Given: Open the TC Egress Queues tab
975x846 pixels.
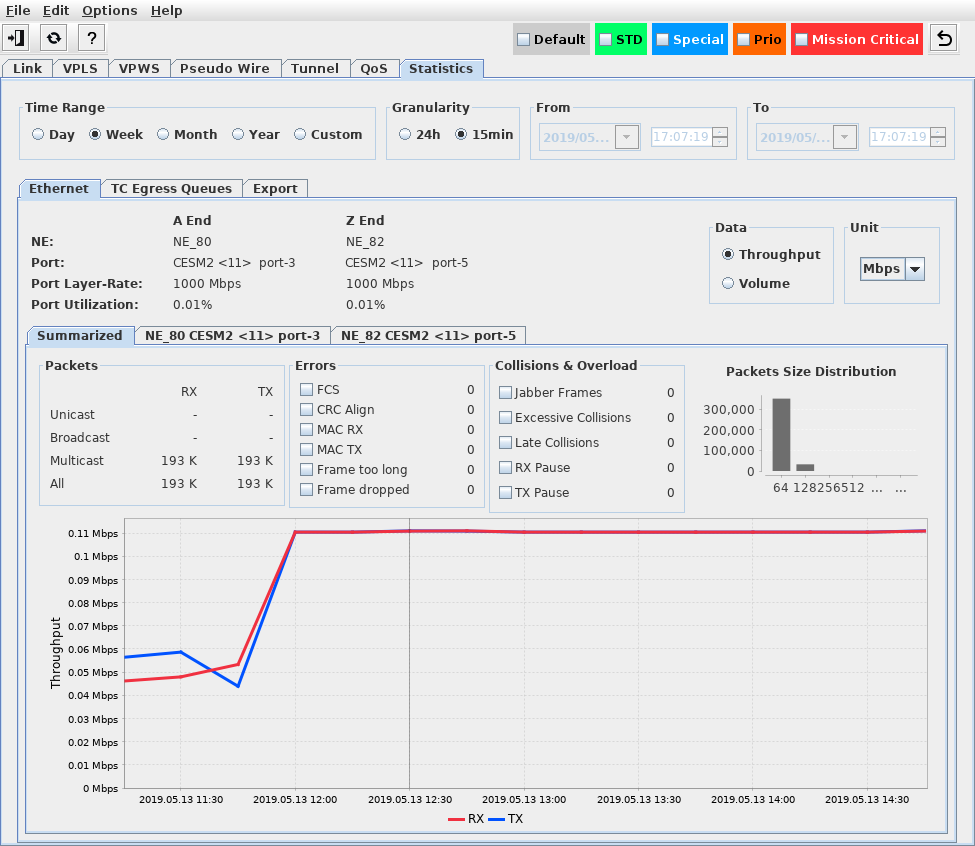Looking at the screenshot, I should (171, 188).
